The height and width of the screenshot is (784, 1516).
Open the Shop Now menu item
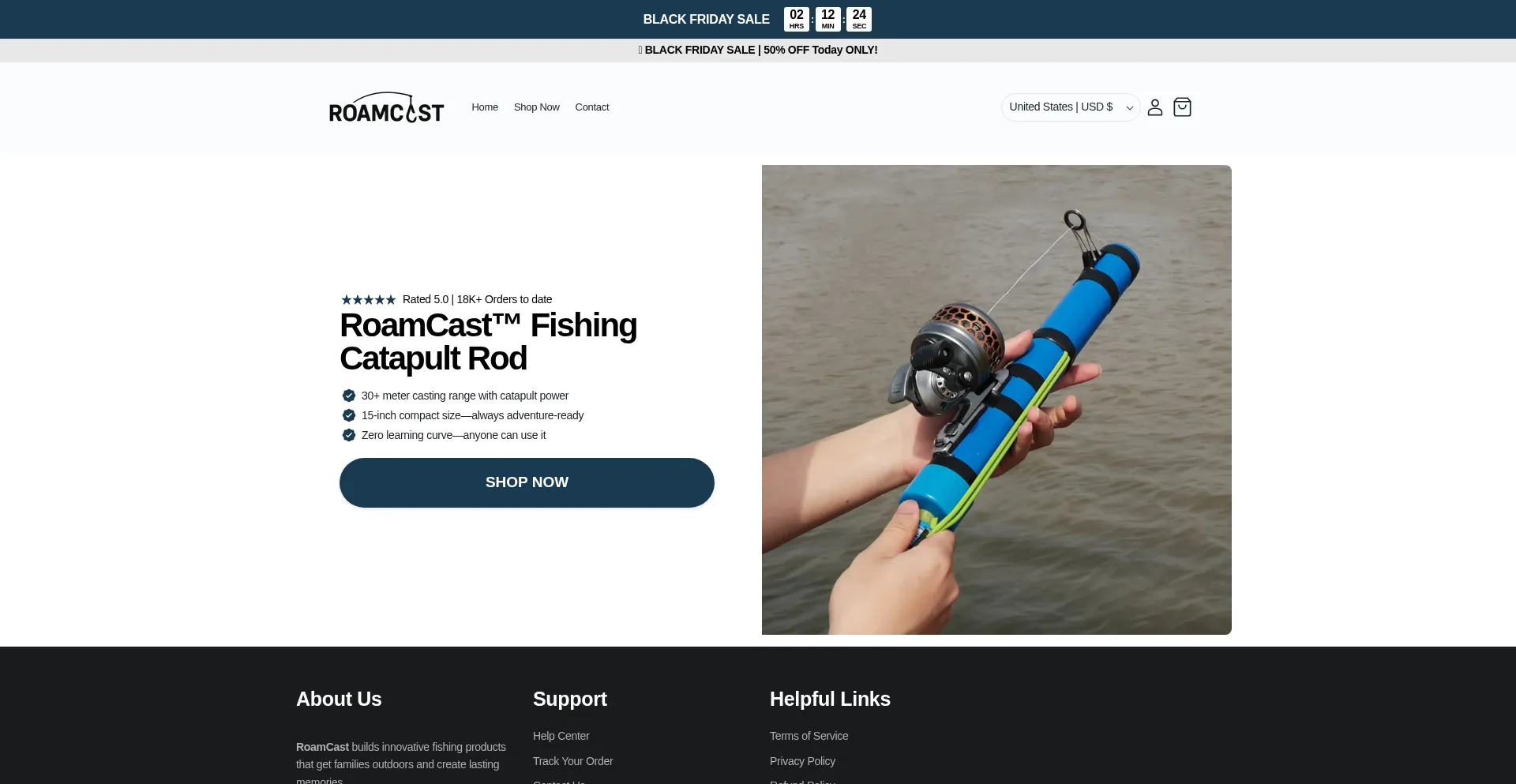click(x=536, y=107)
